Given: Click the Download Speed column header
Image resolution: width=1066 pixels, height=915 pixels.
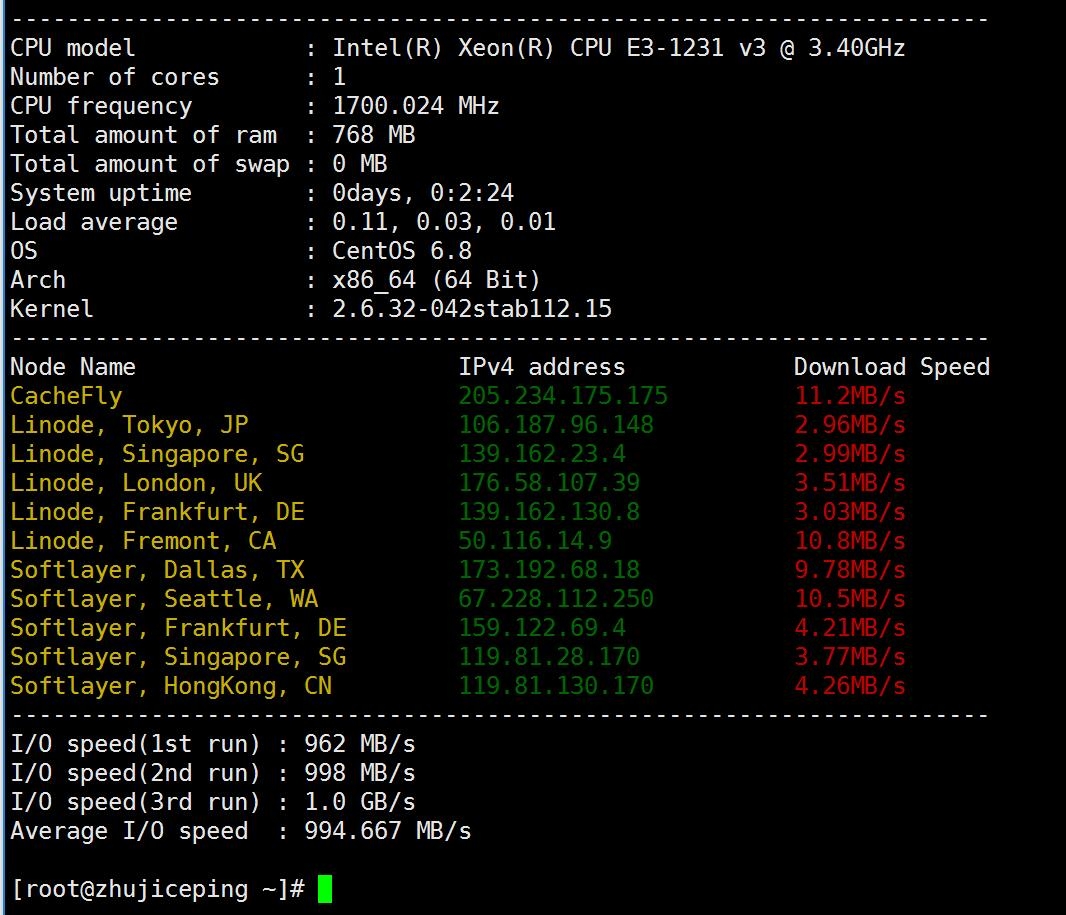Looking at the screenshot, I should [x=891, y=367].
